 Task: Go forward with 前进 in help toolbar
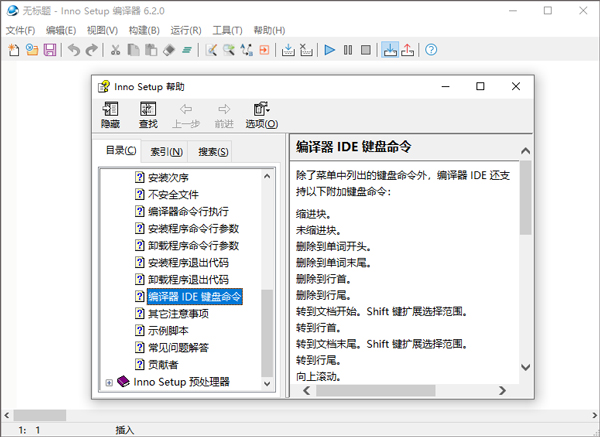tap(224, 115)
